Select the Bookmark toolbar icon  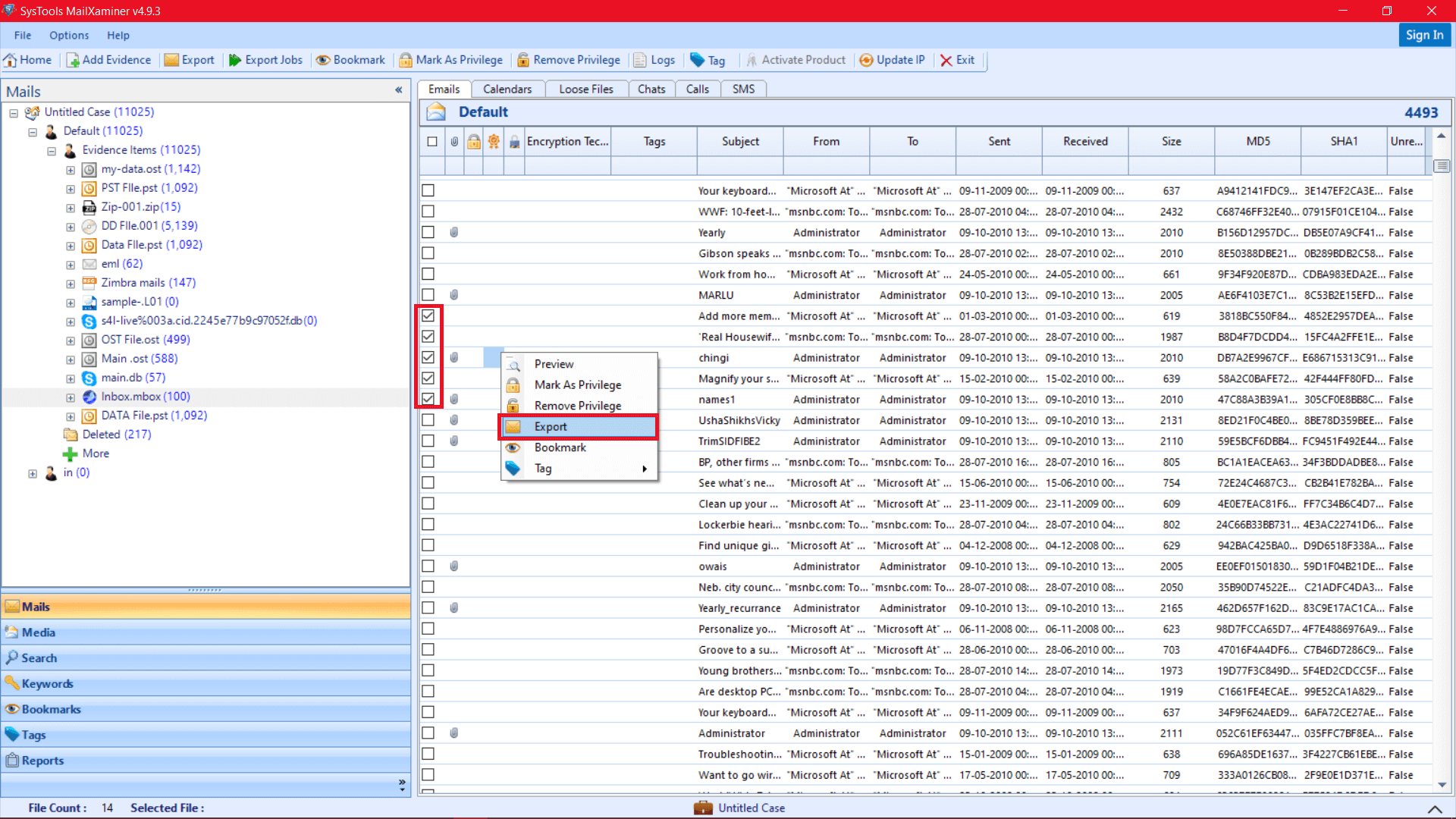coord(350,60)
